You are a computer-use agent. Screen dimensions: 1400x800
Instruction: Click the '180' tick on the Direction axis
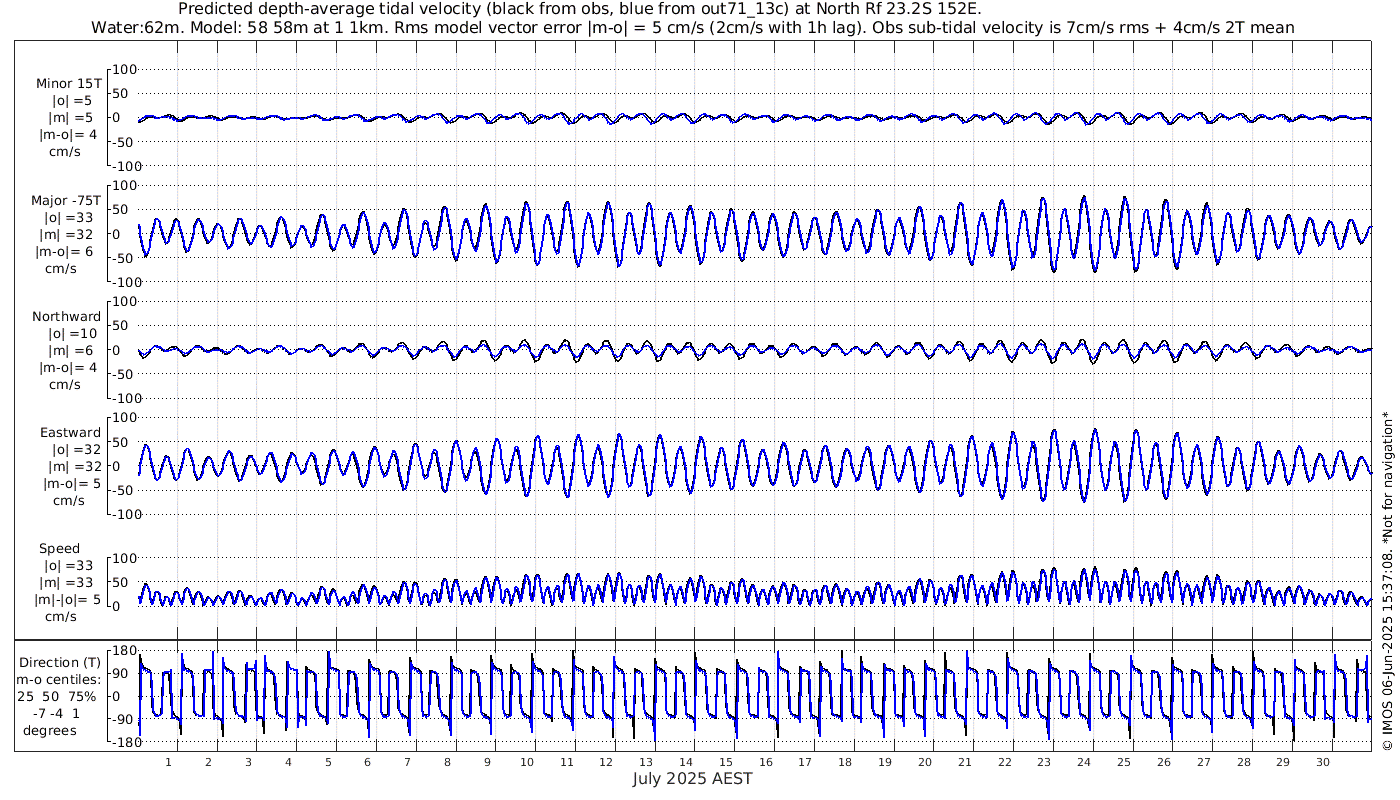tap(124, 651)
